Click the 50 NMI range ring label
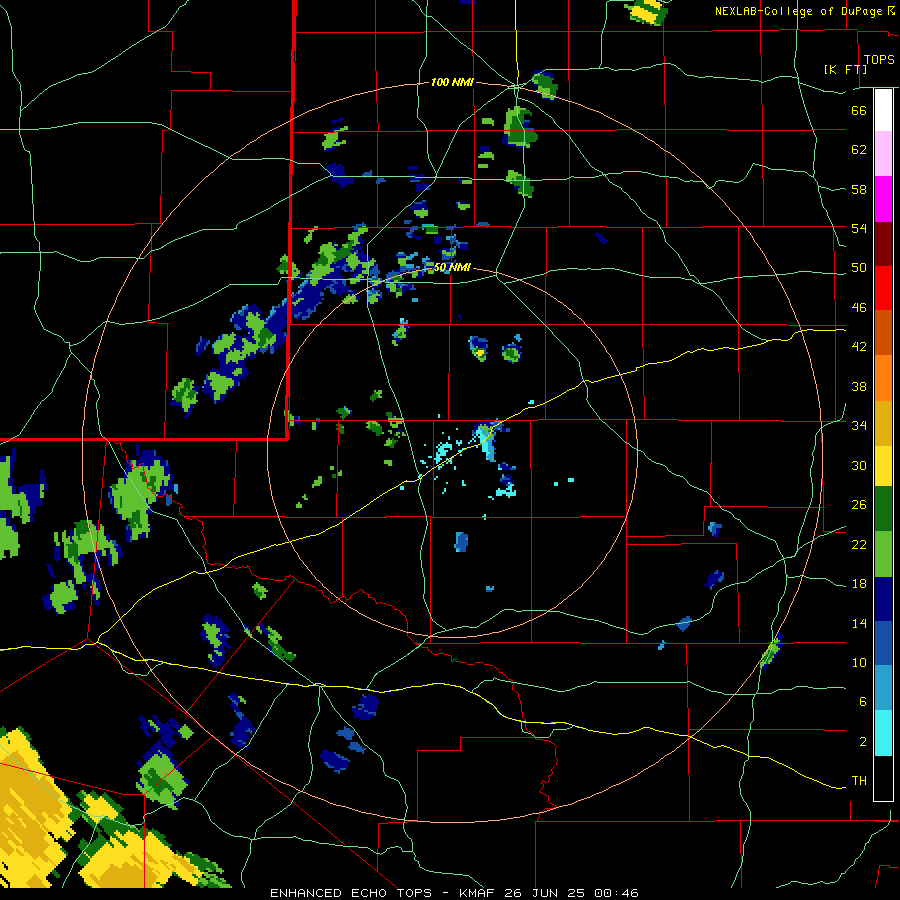900x900 pixels. coord(452,267)
